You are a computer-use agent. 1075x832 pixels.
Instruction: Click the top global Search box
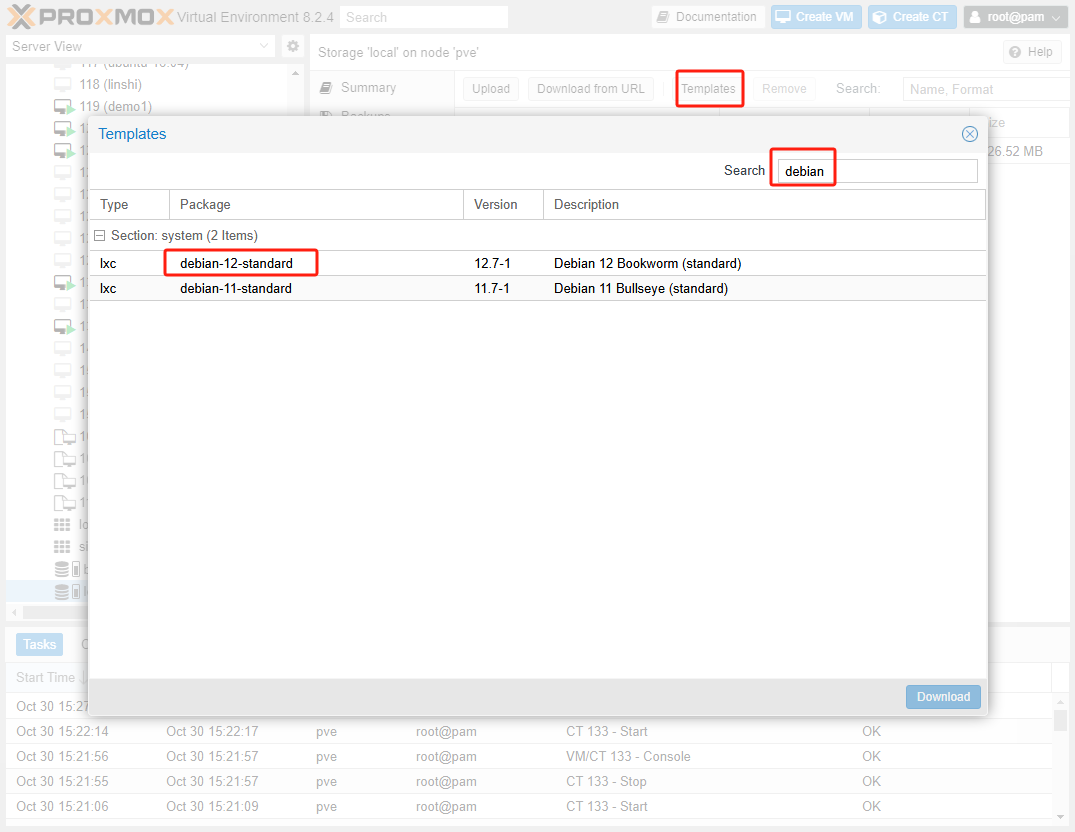(x=424, y=17)
